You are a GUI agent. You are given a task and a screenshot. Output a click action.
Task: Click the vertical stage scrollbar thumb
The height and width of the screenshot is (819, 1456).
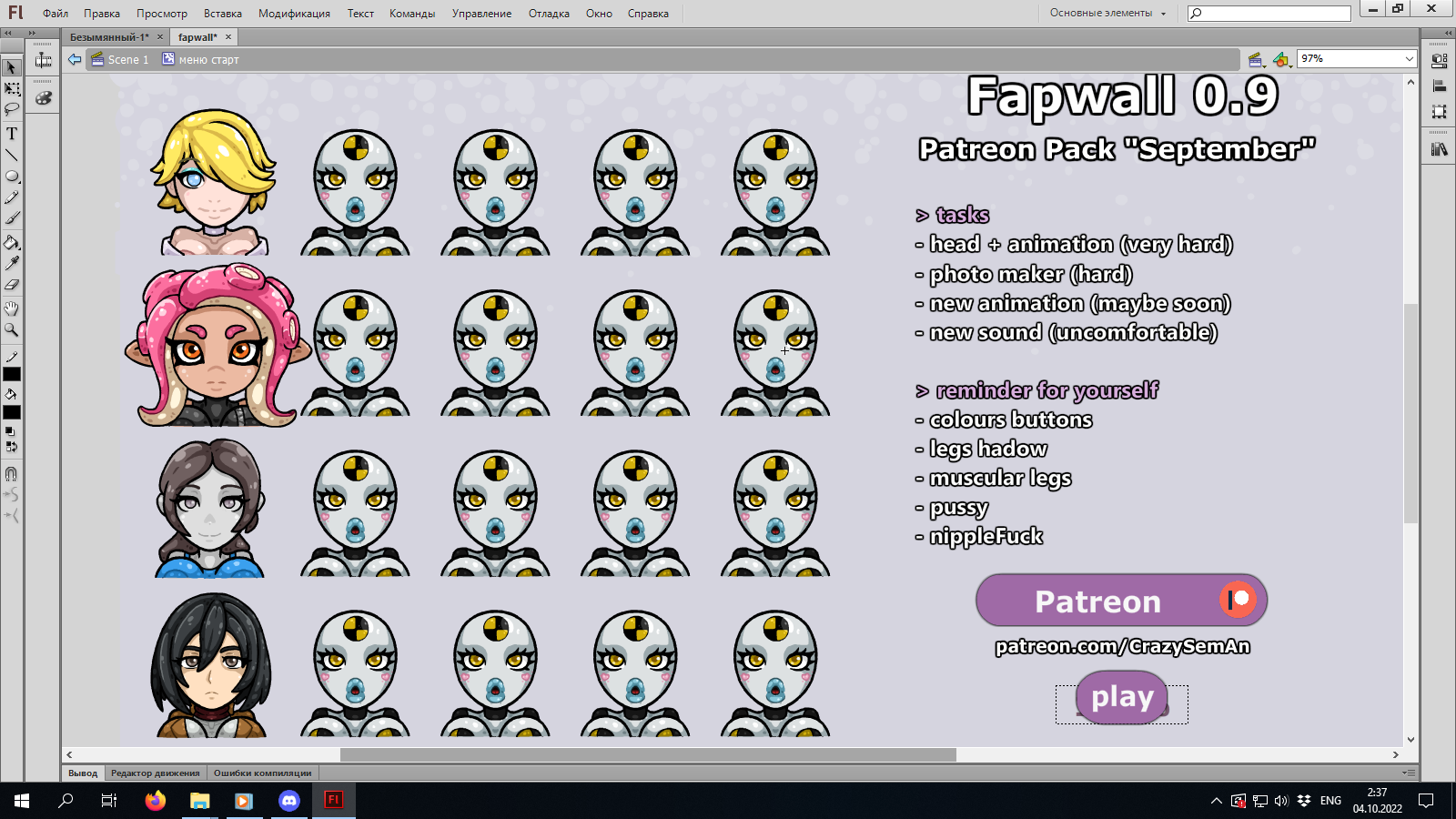coord(1410,413)
